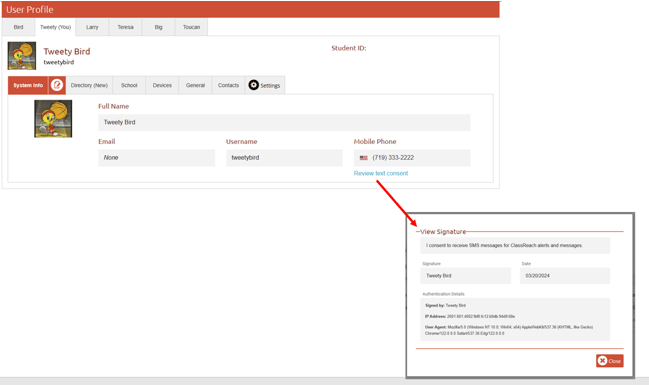Select the Teresa user tab
The height and width of the screenshot is (385, 649).
[x=125, y=27]
